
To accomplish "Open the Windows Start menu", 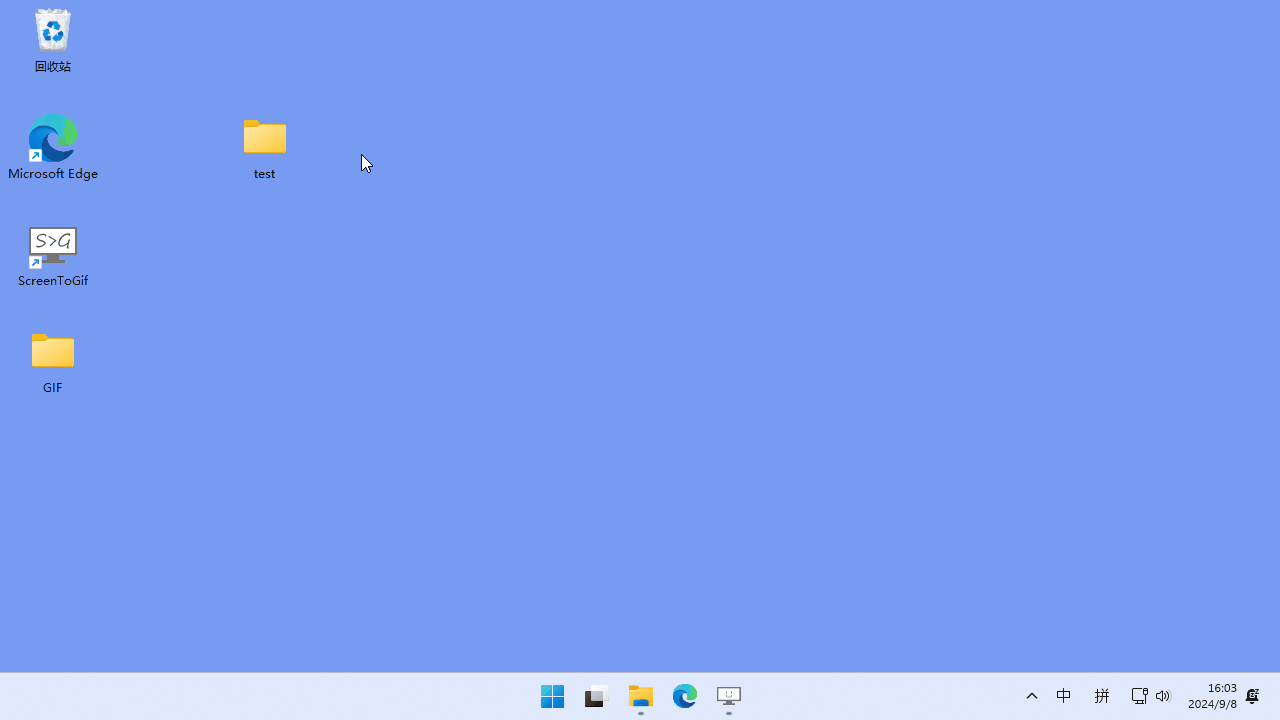I will point(553,696).
